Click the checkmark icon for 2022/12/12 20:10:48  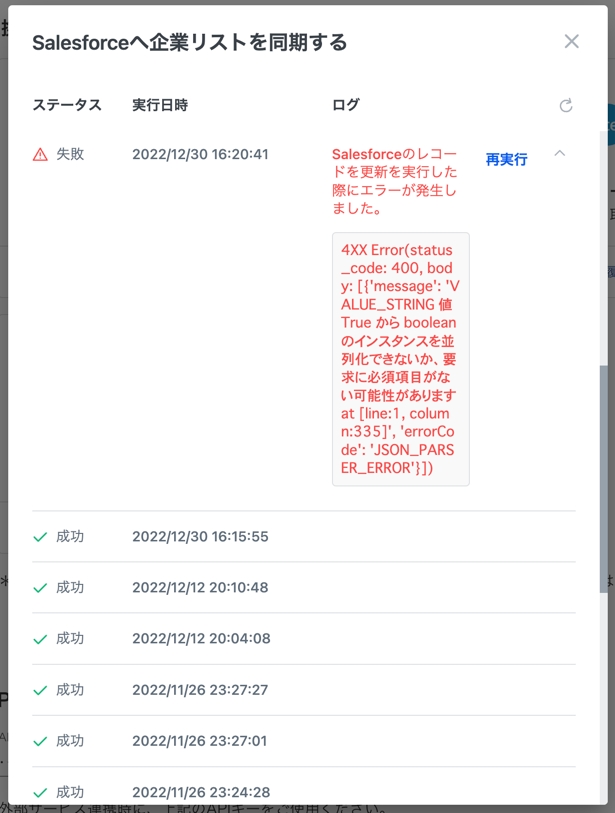(x=40, y=588)
